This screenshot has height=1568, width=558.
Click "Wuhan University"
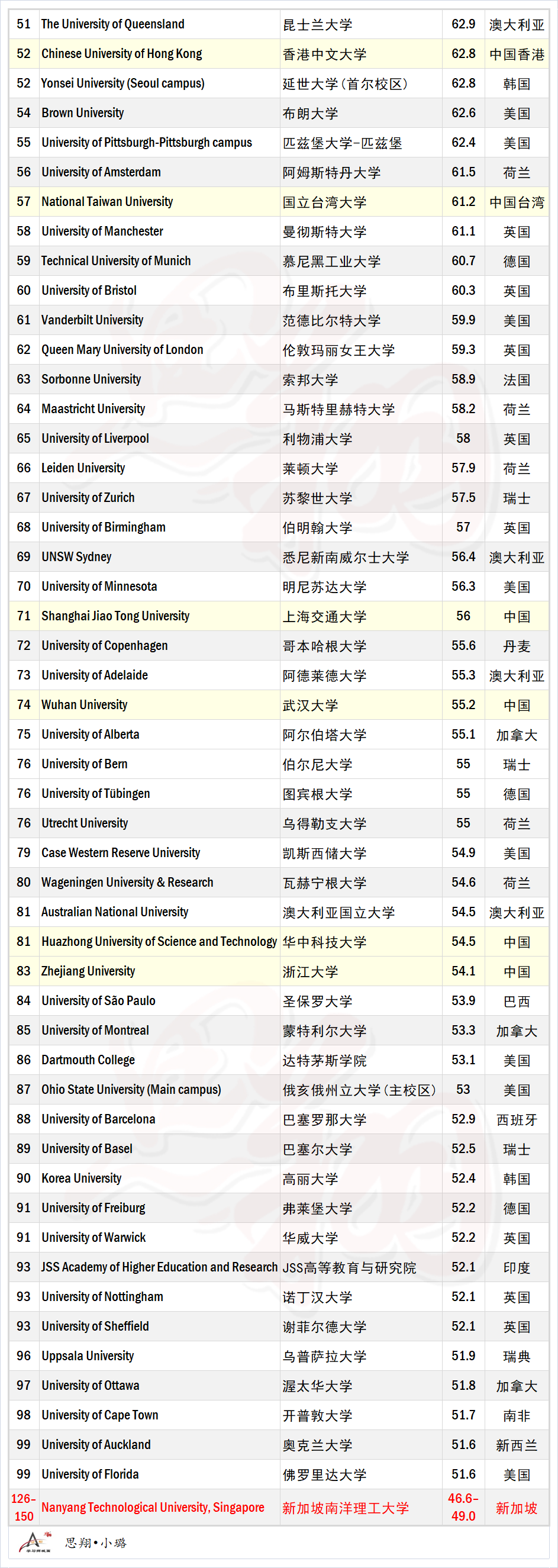(x=85, y=705)
